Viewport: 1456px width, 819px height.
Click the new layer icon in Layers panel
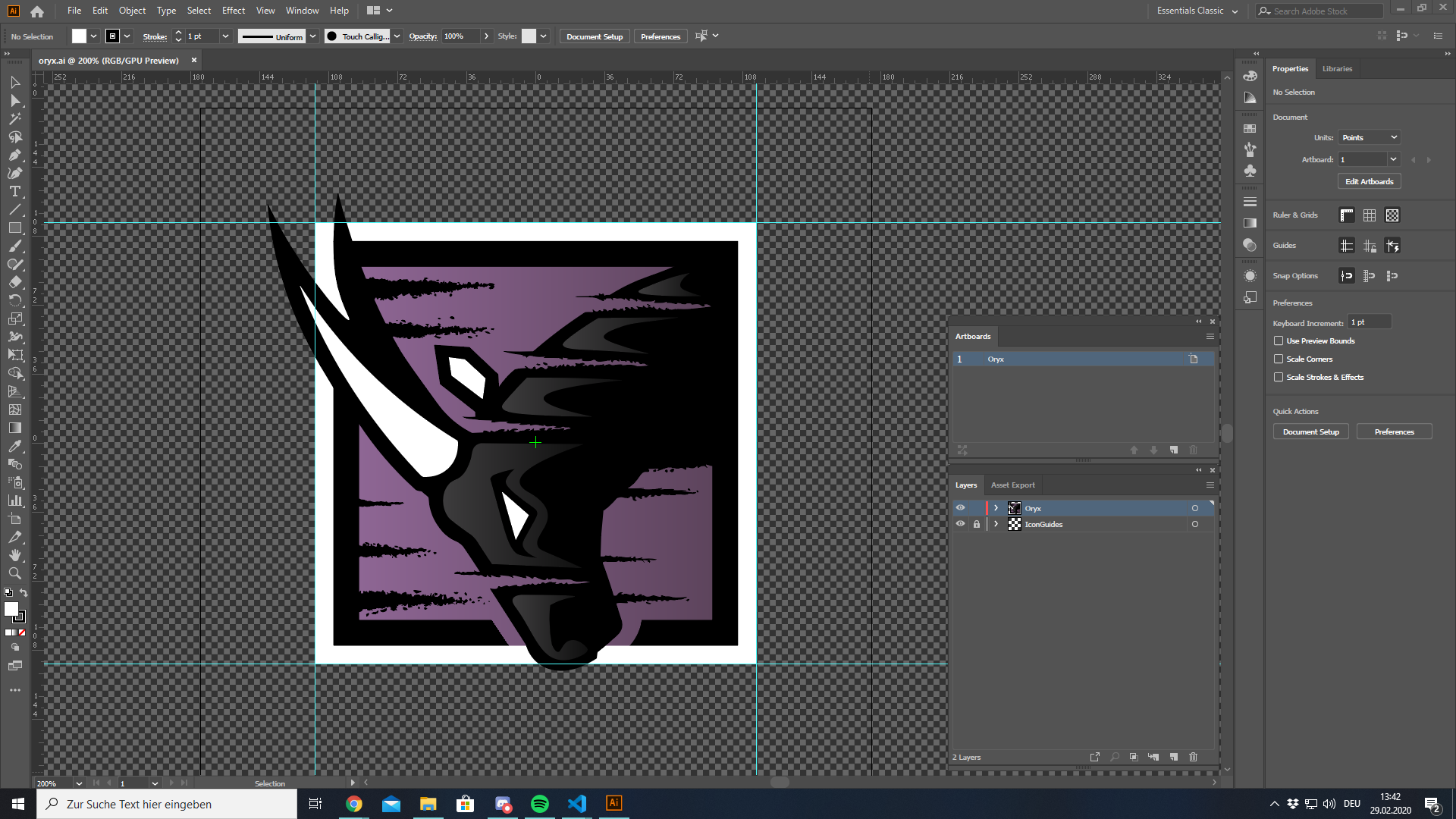[1173, 757]
